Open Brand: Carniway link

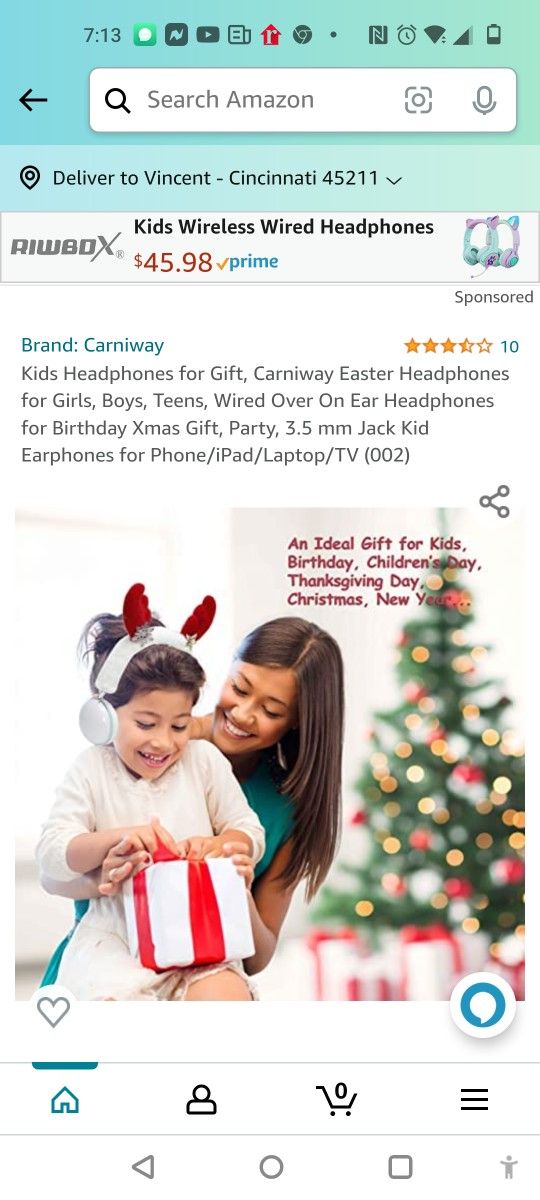92,345
